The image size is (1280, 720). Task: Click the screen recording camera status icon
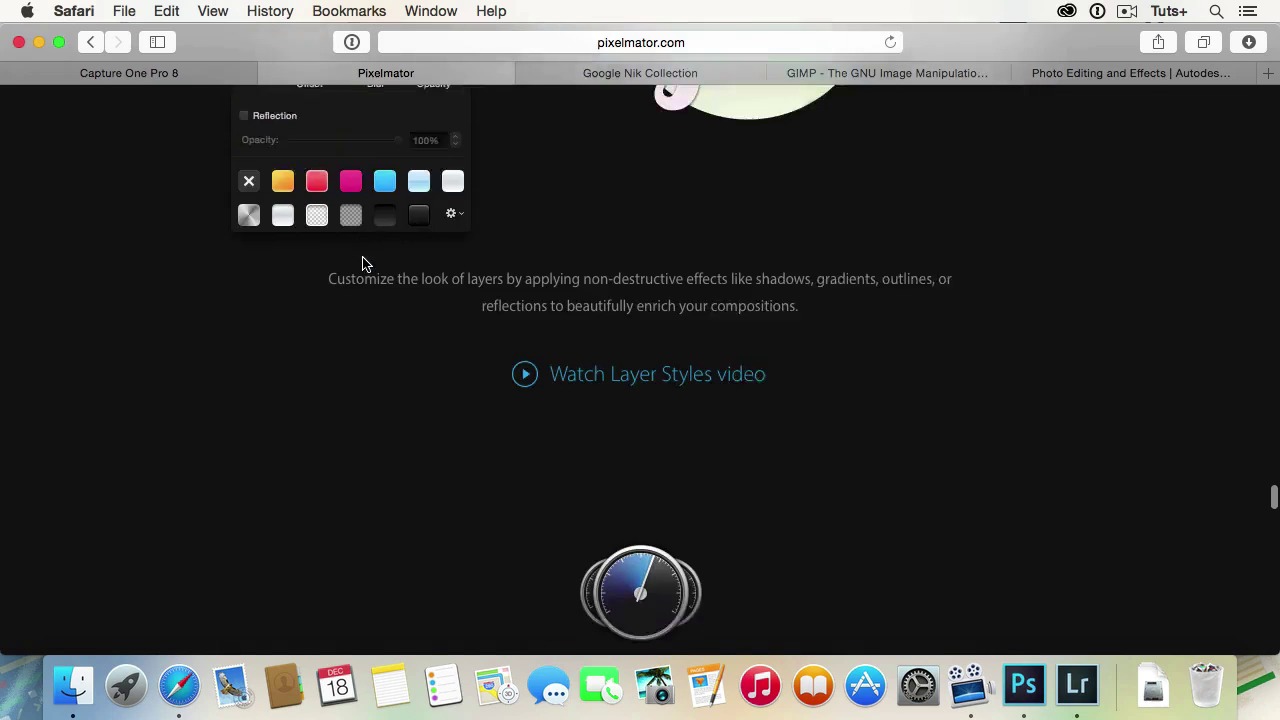pyautogui.click(x=1127, y=11)
